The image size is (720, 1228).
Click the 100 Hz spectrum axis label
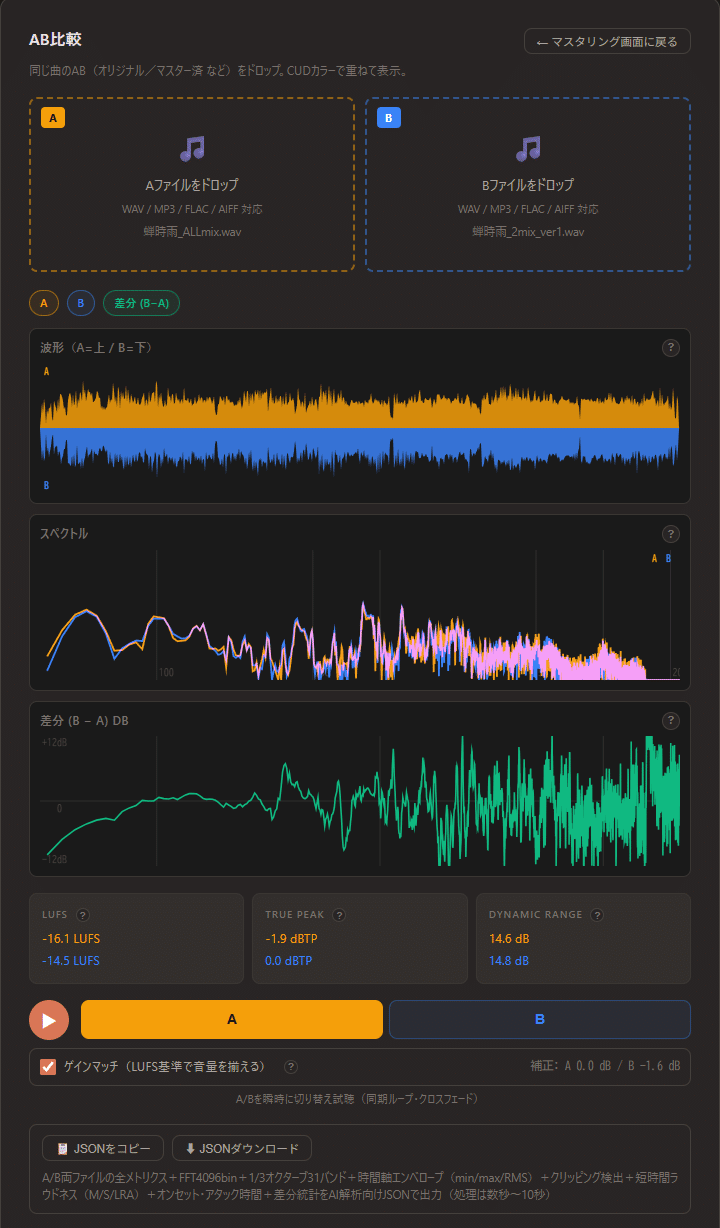(x=167, y=673)
